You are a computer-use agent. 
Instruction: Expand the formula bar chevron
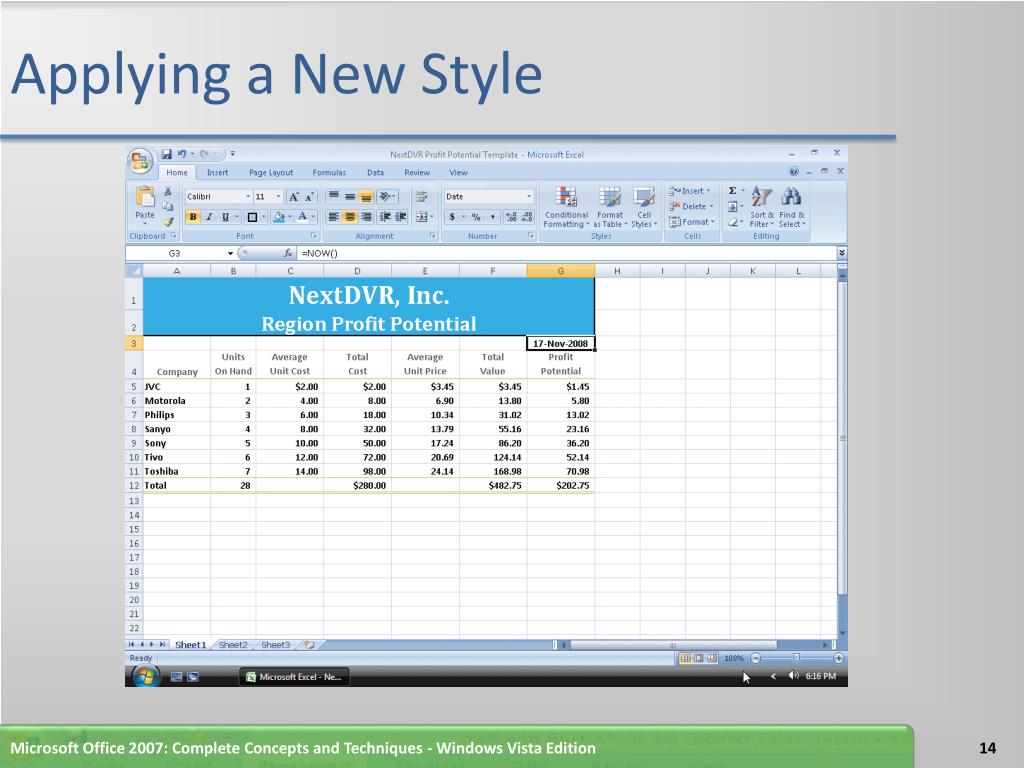842,253
